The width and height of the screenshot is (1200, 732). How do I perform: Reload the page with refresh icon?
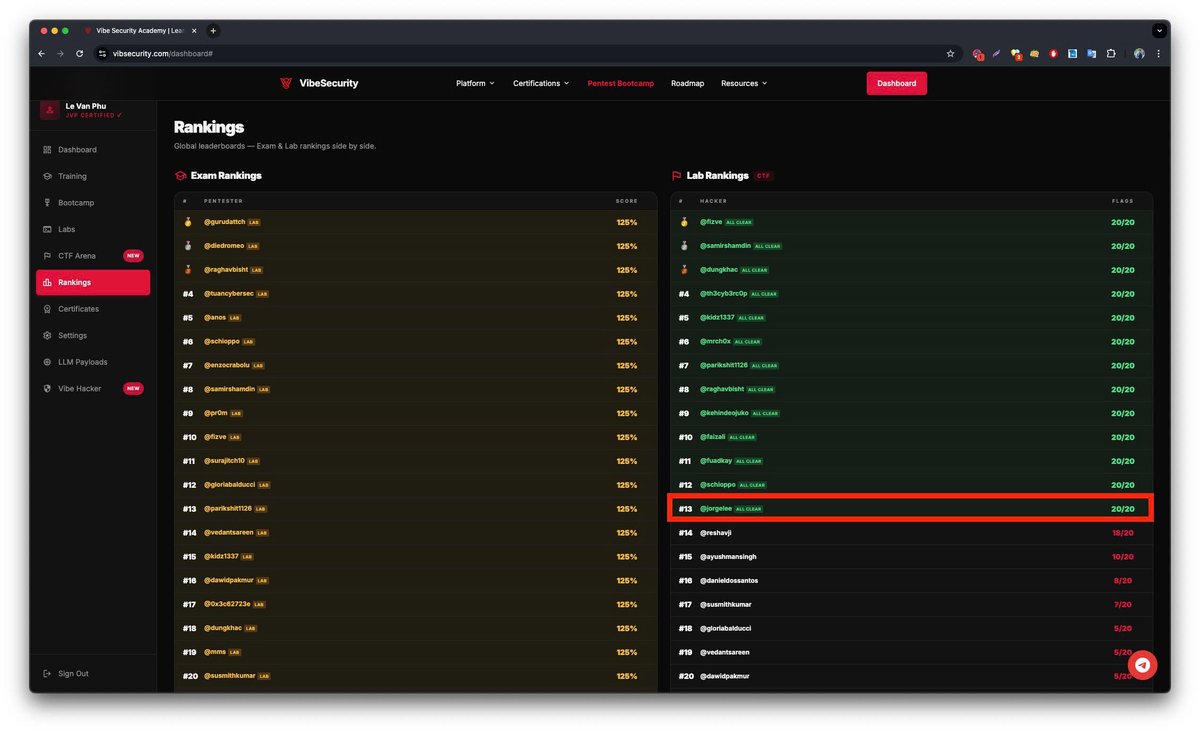click(79, 54)
